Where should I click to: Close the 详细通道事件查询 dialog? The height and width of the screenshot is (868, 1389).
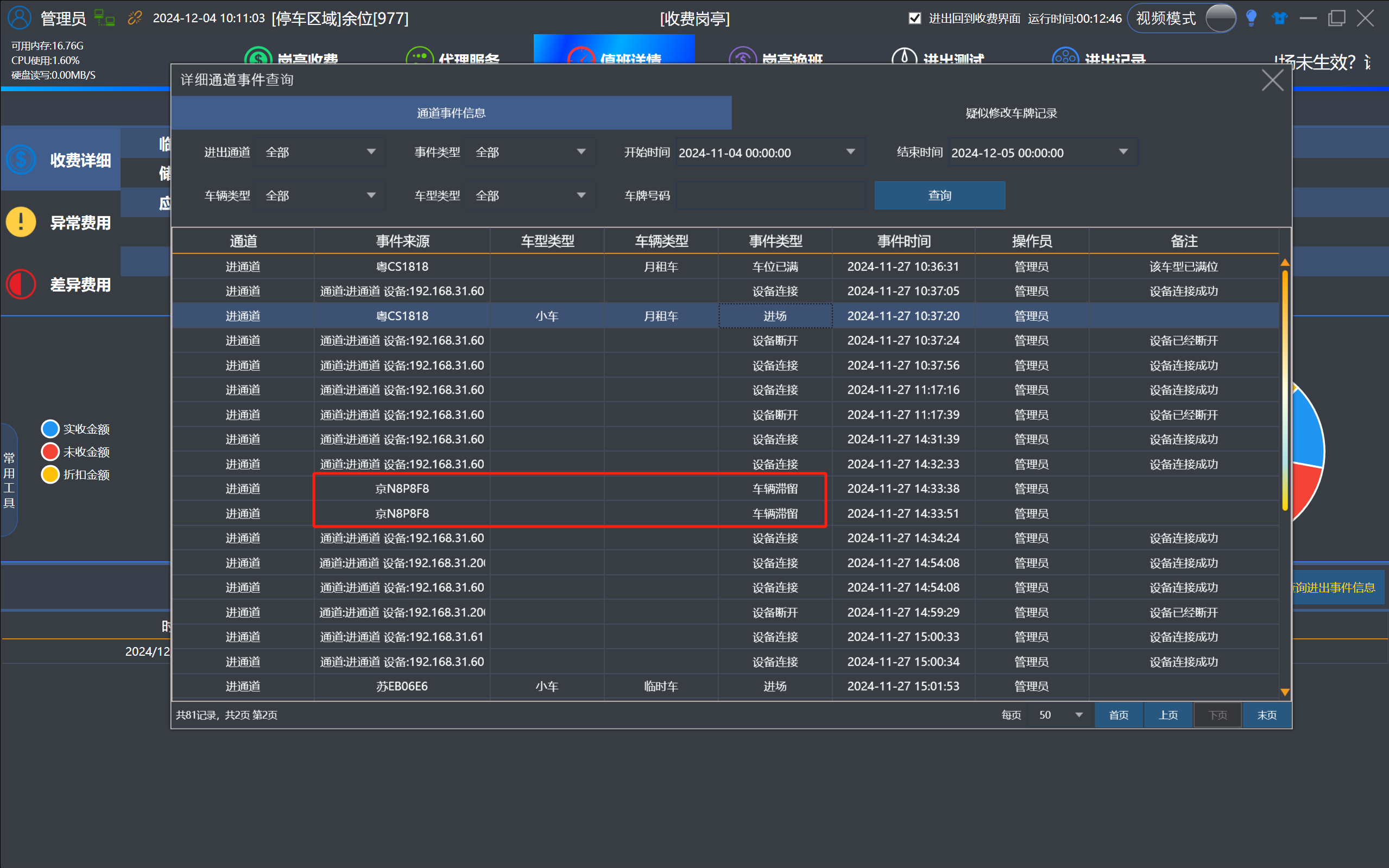coord(1272,80)
